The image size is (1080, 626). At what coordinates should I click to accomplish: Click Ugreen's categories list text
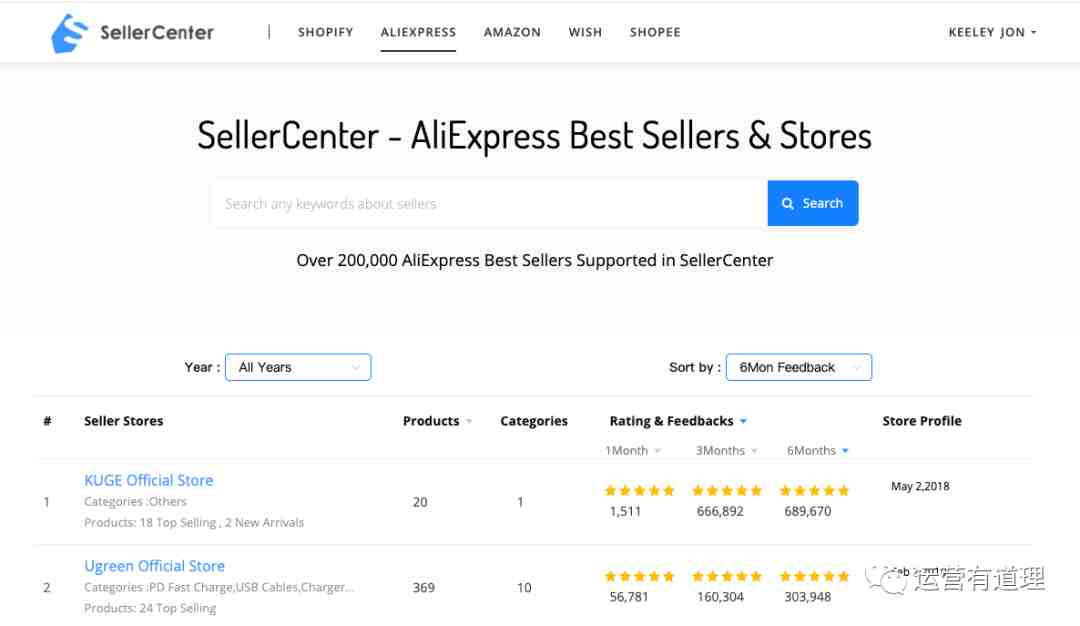[219, 587]
